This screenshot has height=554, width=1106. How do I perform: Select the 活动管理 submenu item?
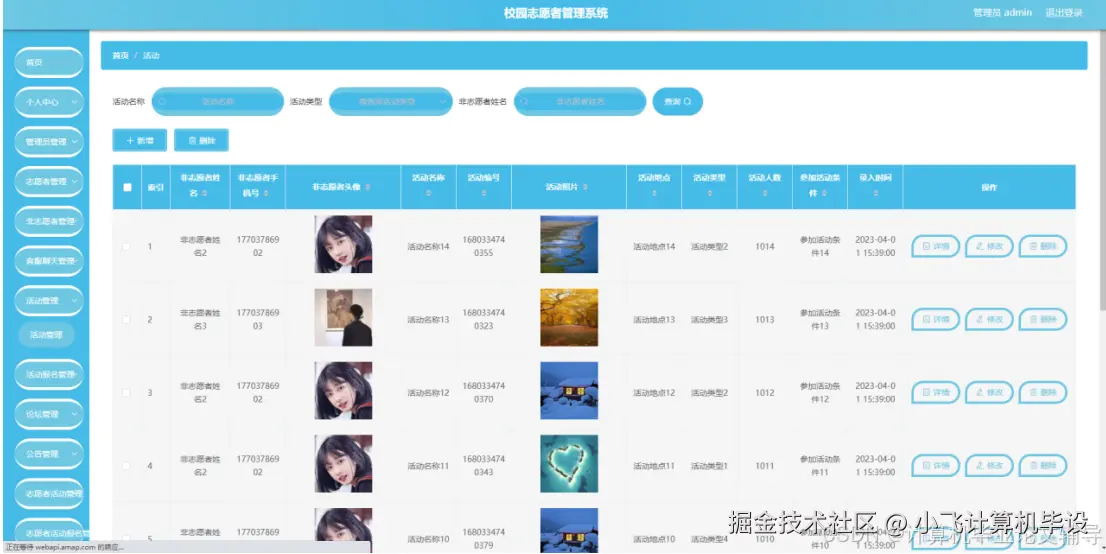coord(47,335)
